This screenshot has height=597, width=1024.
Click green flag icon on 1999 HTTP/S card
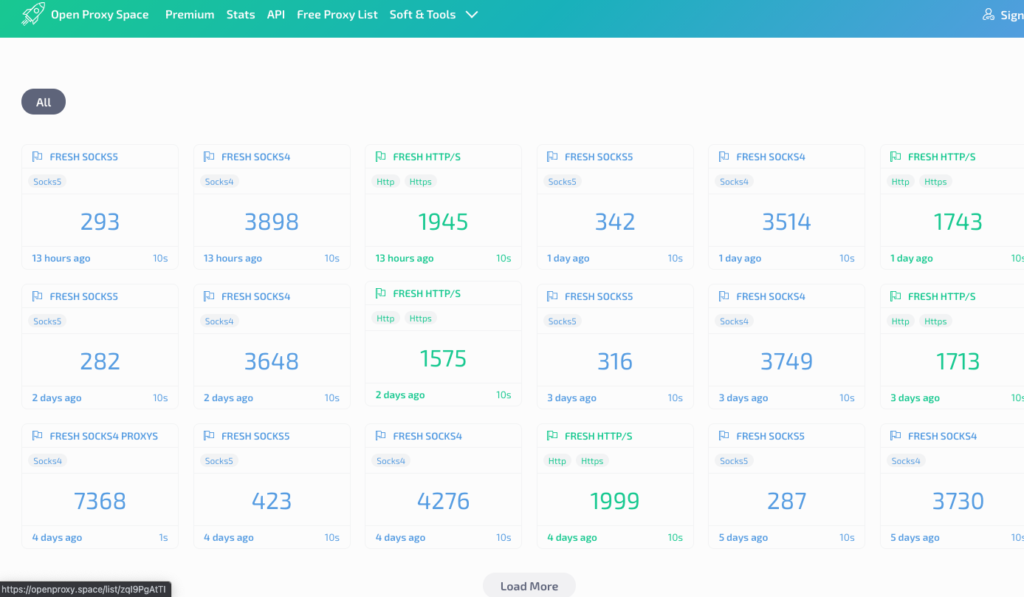click(x=553, y=436)
